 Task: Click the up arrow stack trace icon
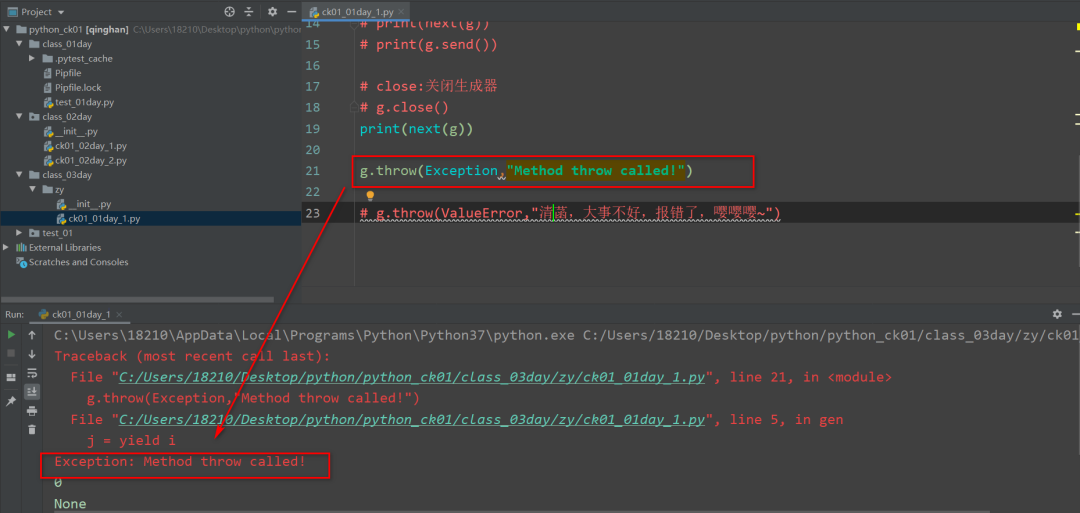click(x=32, y=335)
